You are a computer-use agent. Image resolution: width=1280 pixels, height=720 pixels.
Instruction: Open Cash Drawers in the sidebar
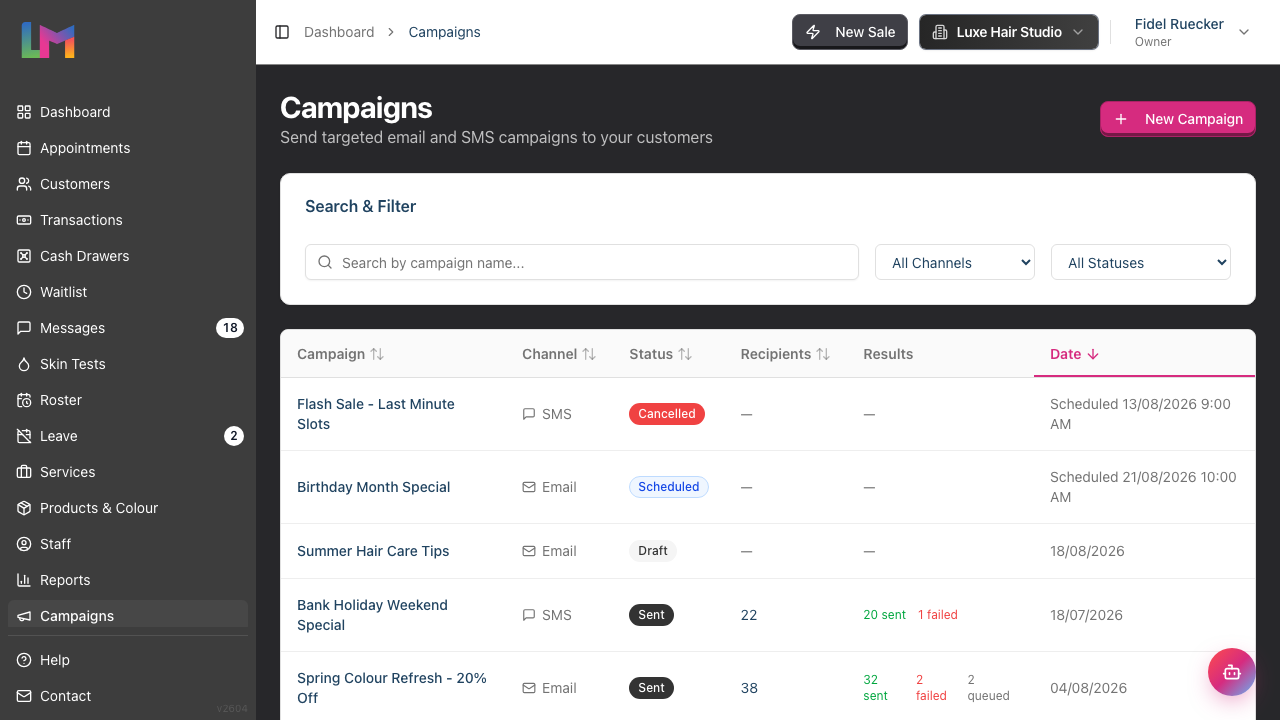click(128, 256)
